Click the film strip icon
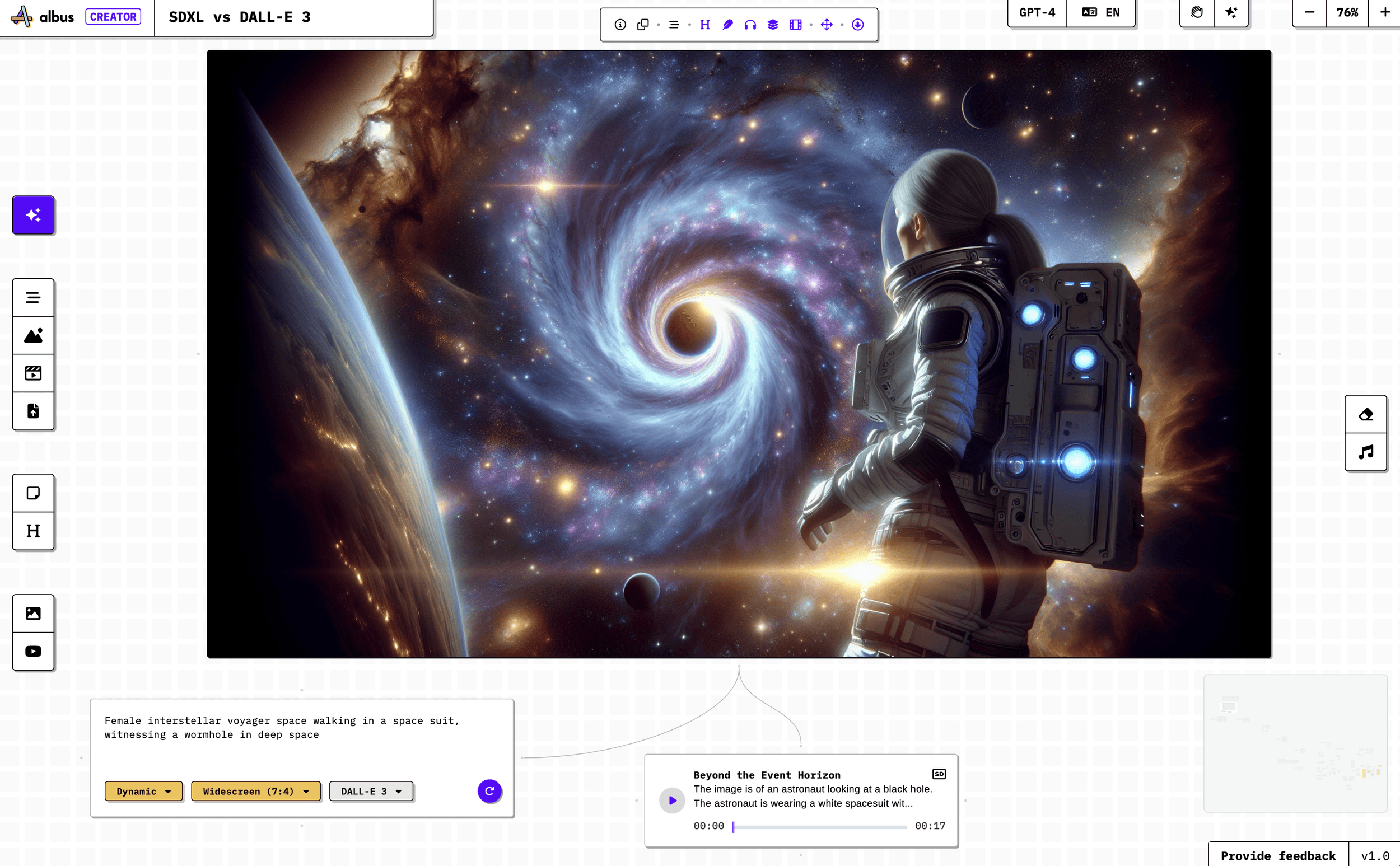 pos(795,25)
